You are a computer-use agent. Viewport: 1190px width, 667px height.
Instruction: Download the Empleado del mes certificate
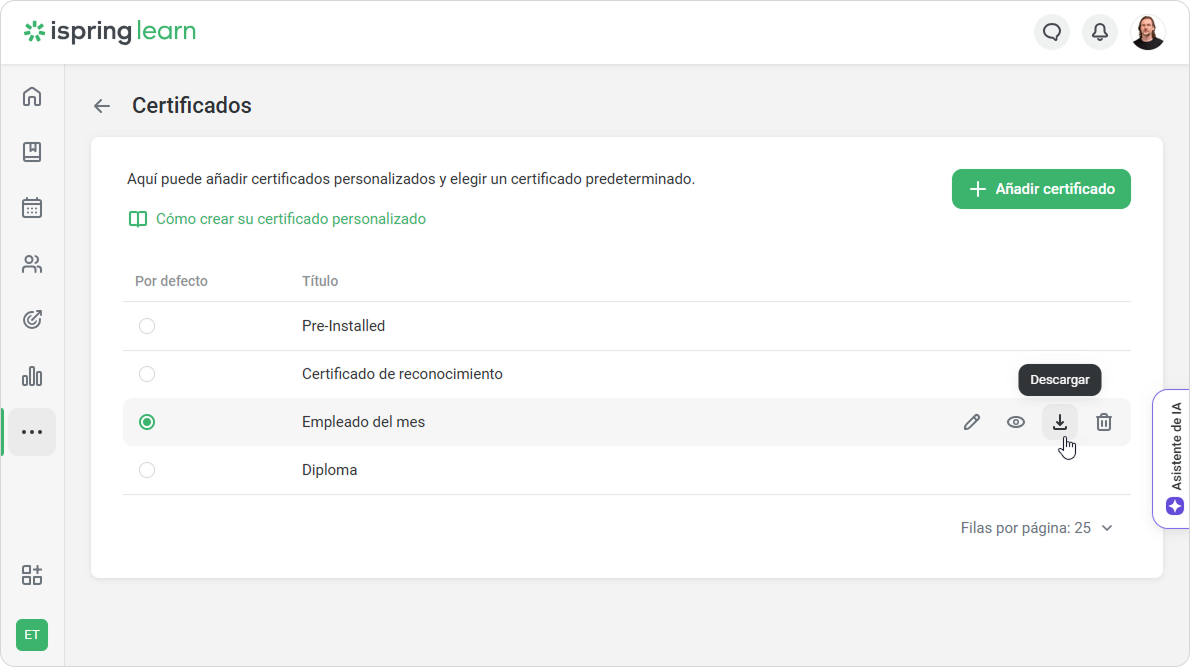(1060, 422)
